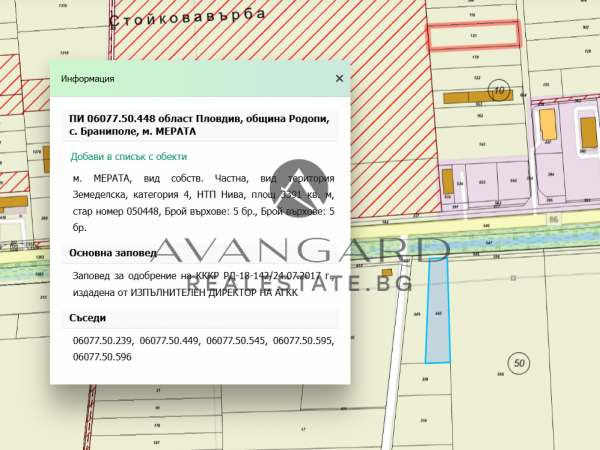Viewport: 600px width, 450px height.
Task: Click neighbor ID 06077.50.239
Action: coord(103,341)
